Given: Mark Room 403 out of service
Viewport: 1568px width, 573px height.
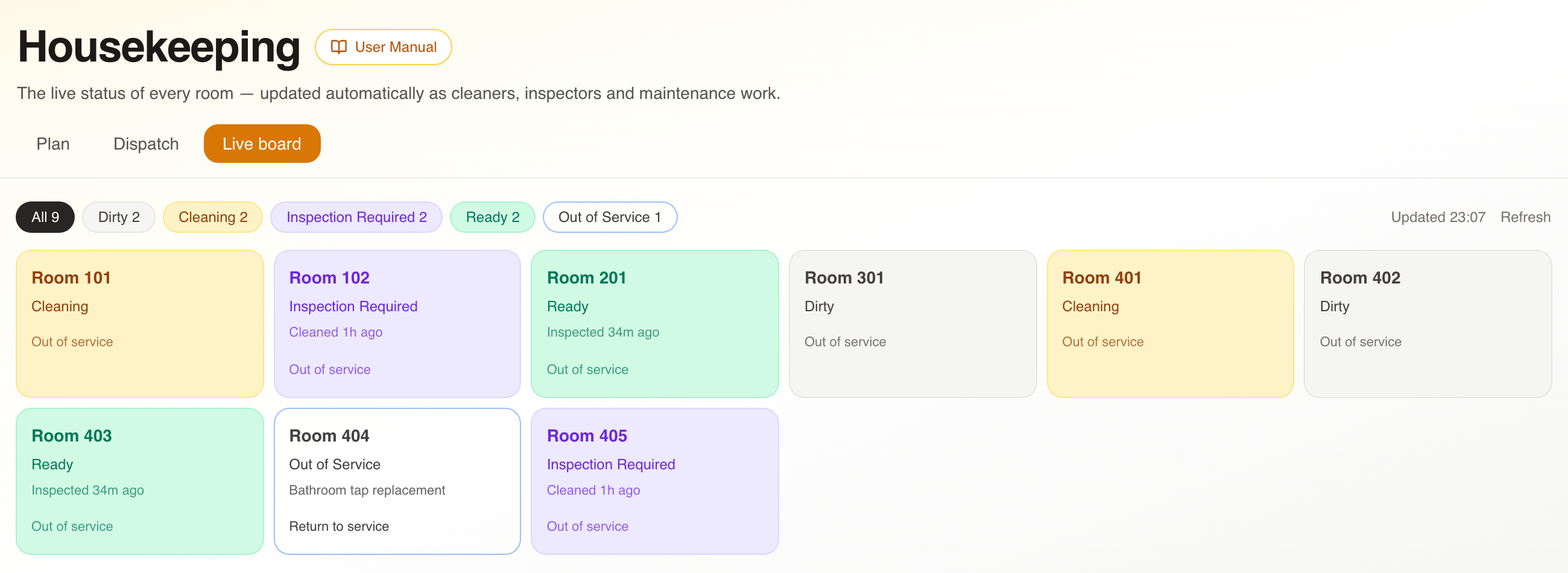Looking at the screenshot, I should coord(72,527).
